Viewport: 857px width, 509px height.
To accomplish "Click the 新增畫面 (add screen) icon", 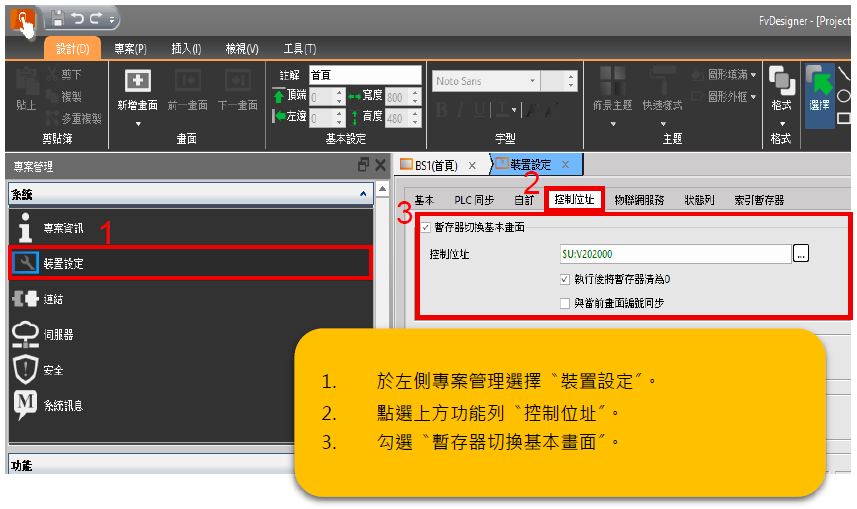I will (x=137, y=81).
